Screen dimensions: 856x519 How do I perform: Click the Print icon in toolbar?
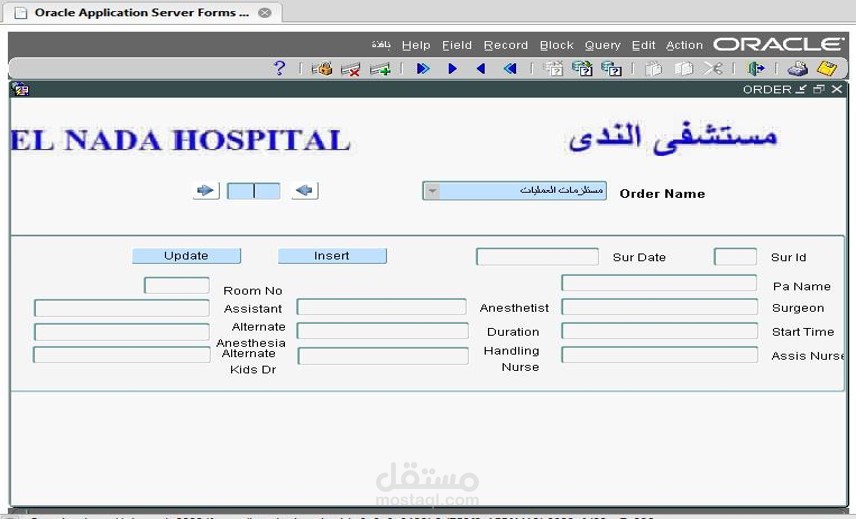798,69
